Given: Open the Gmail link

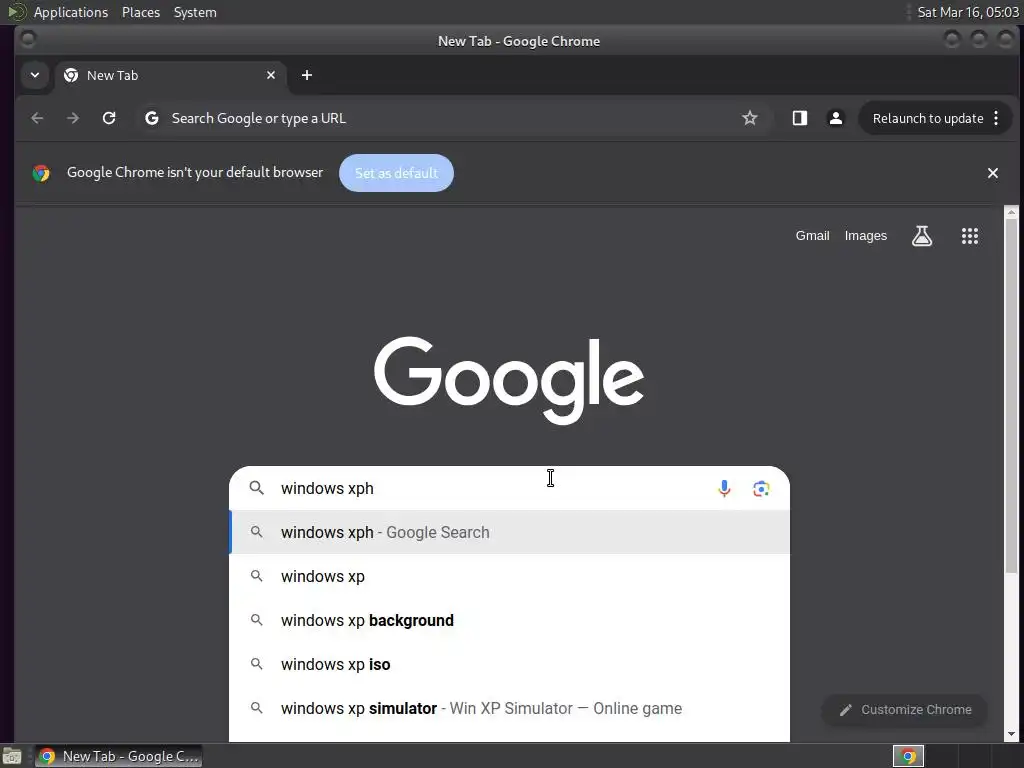Looking at the screenshot, I should [812, 236].
